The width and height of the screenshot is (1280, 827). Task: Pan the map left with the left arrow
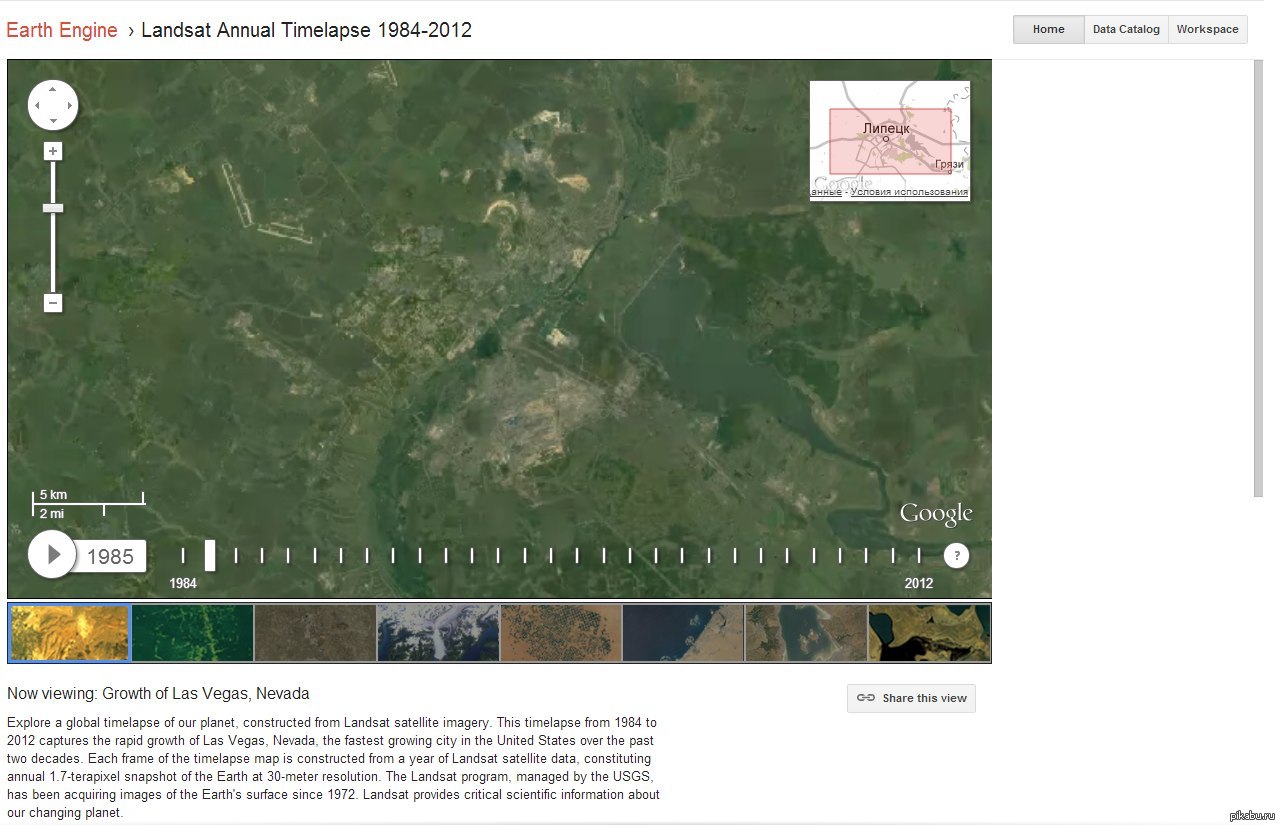point(38,105)
